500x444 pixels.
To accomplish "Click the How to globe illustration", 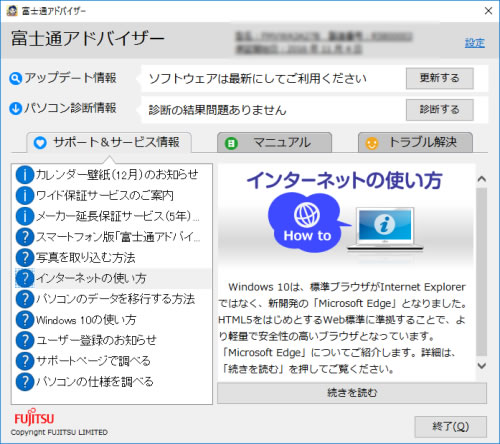I will click(308, 222).
